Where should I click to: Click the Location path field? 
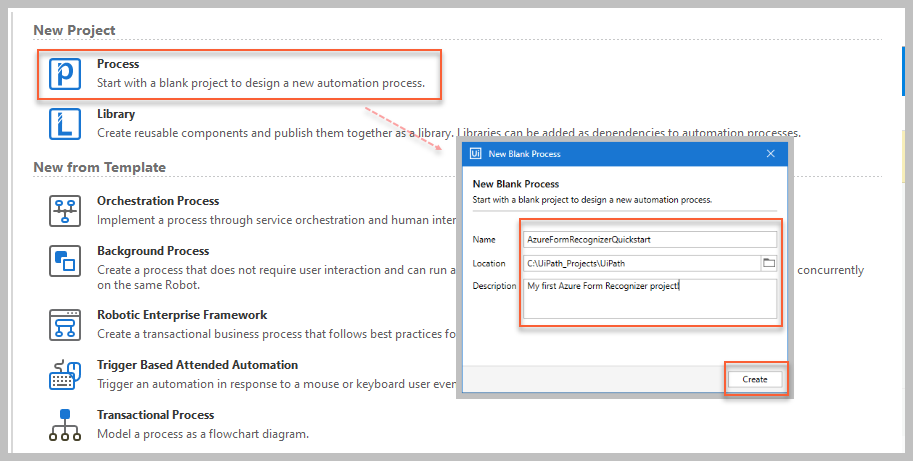640,263
